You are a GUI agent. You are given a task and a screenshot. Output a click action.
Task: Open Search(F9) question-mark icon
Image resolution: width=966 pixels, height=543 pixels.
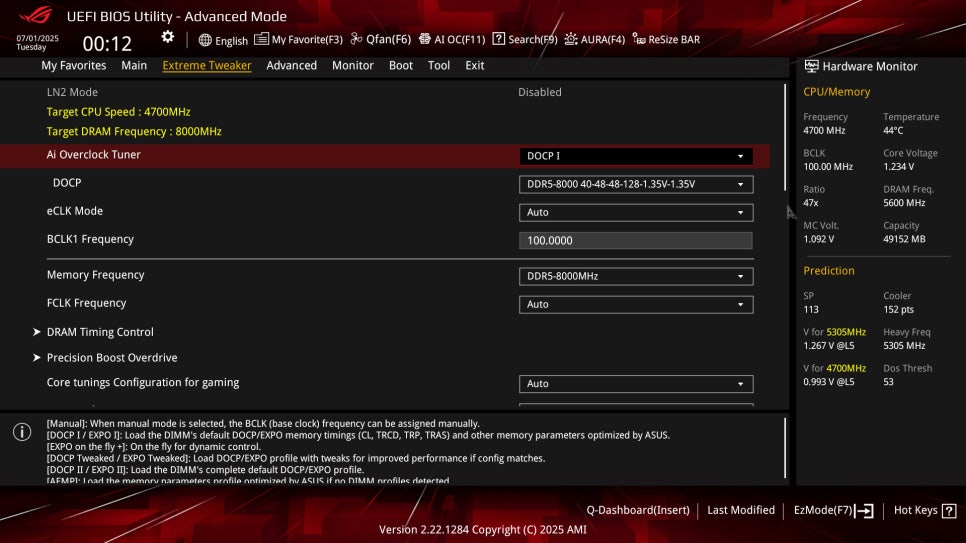click(498, 39)
